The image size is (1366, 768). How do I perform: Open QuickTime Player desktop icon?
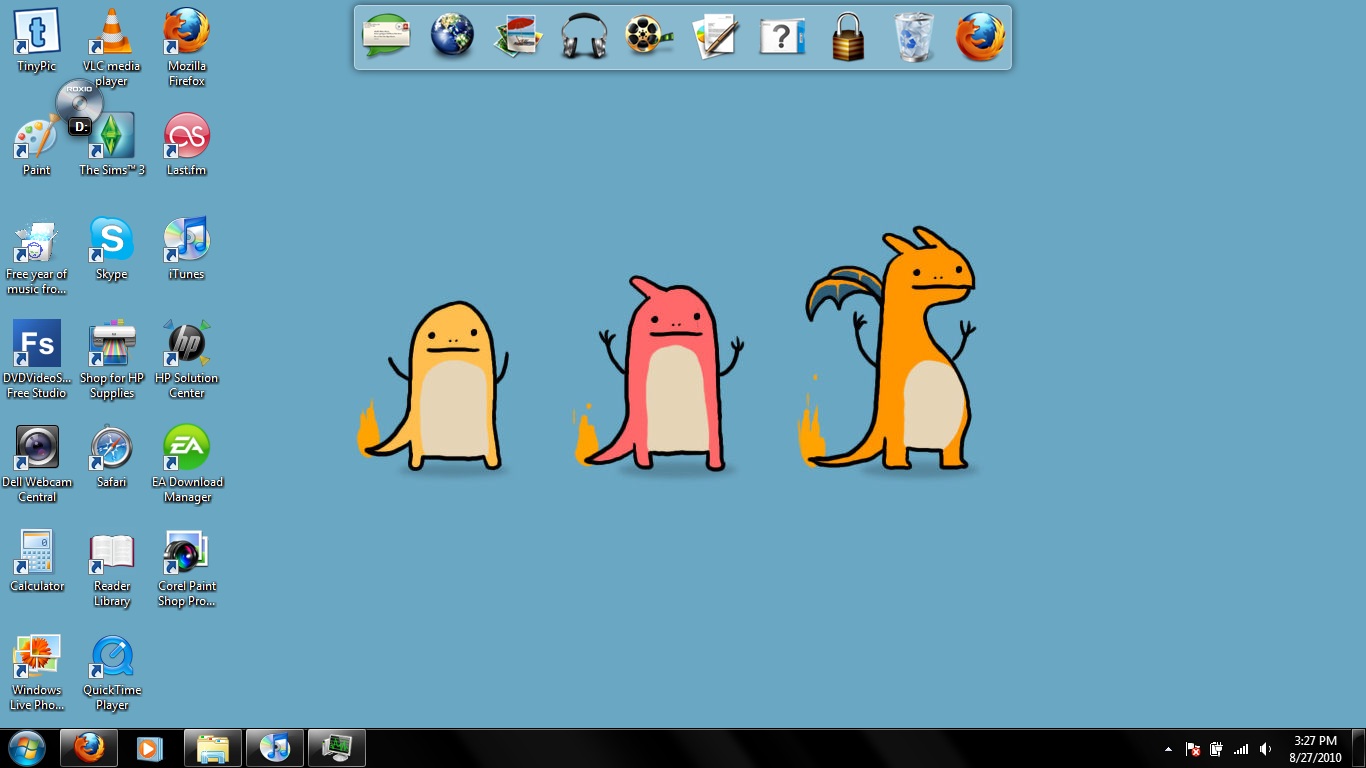pos(112,657)
